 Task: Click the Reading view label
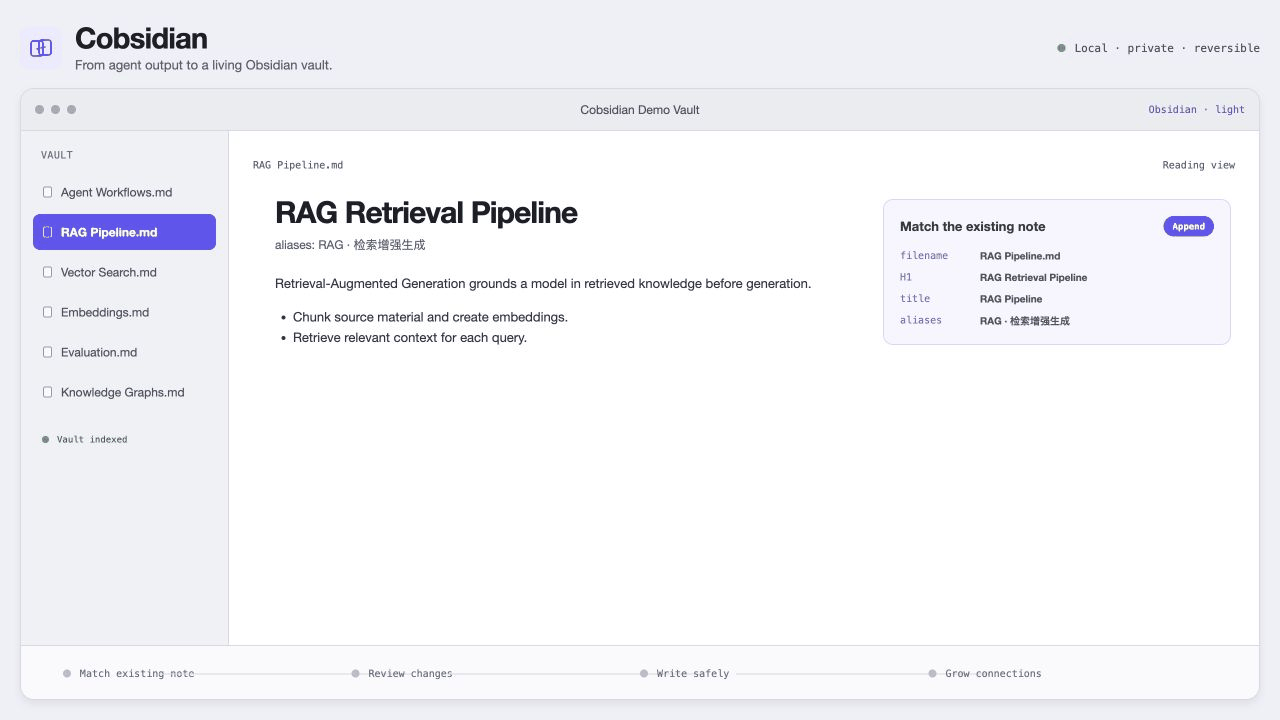[1198, 165]
